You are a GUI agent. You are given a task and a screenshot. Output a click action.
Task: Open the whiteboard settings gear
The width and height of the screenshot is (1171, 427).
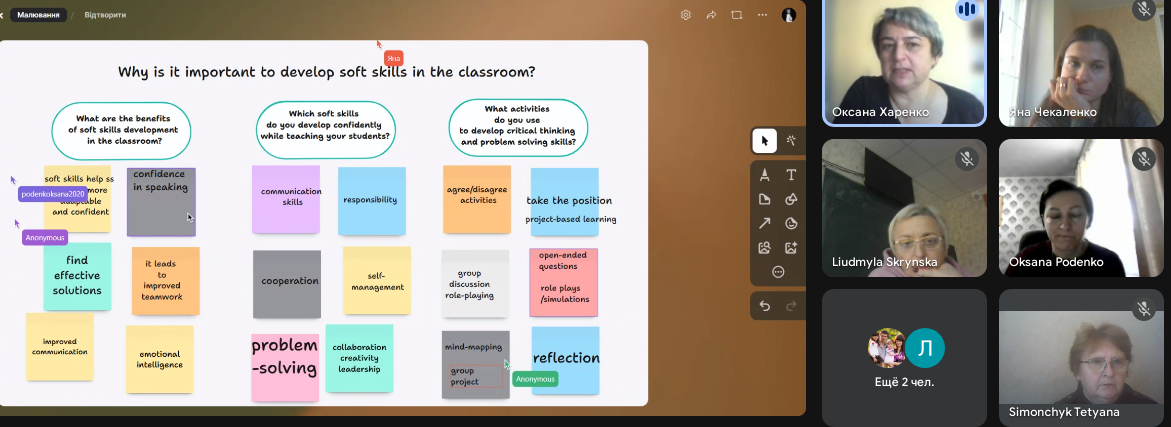click(x=686, y=15)
